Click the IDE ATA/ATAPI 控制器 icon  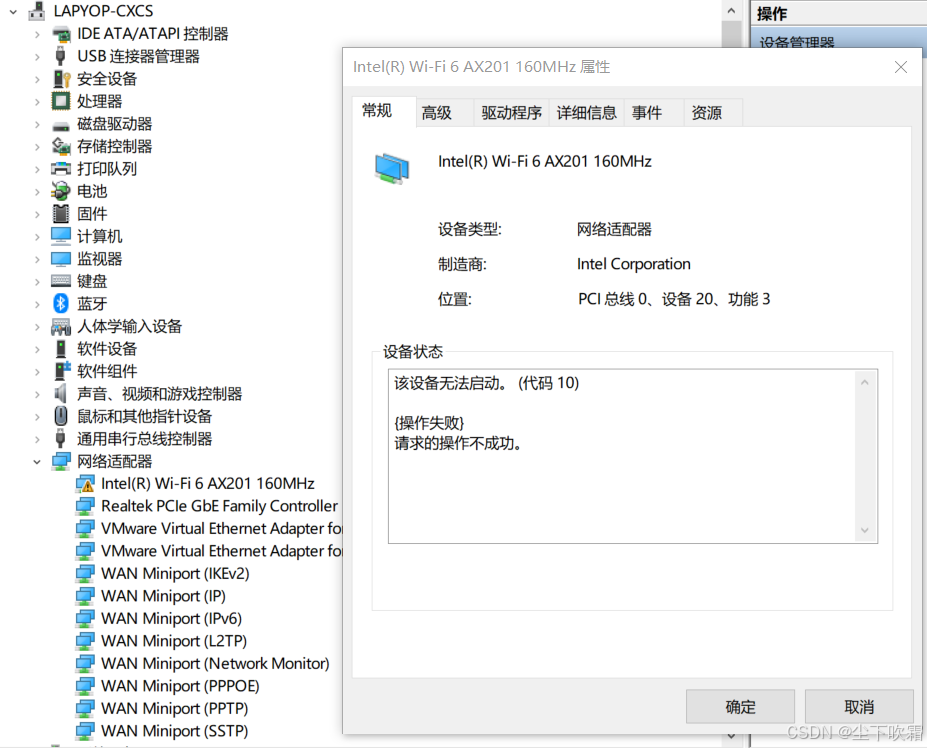point(61,34)
